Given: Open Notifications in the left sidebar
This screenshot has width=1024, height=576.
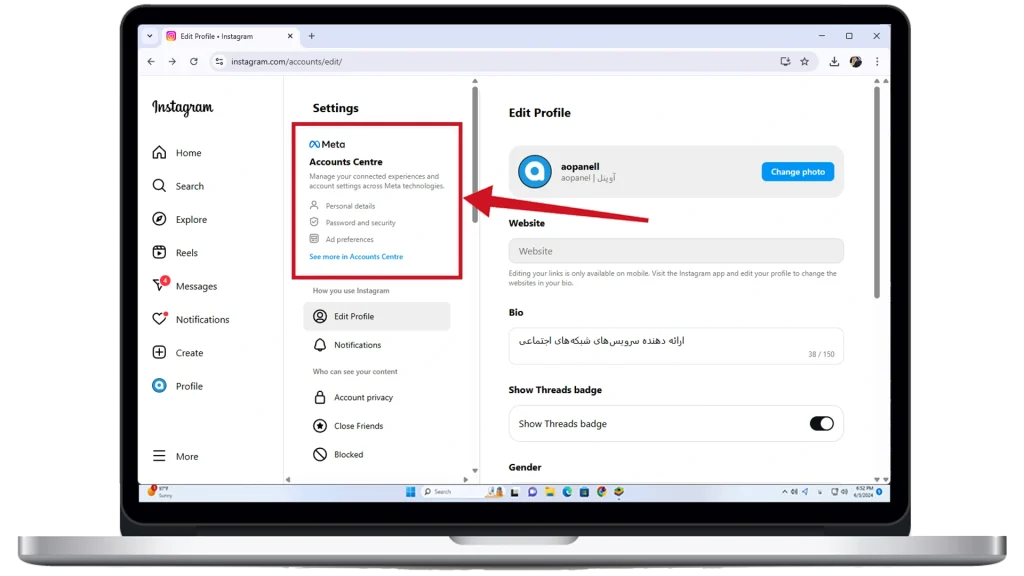Looking at the screenshot, I should tap(191, 319).
